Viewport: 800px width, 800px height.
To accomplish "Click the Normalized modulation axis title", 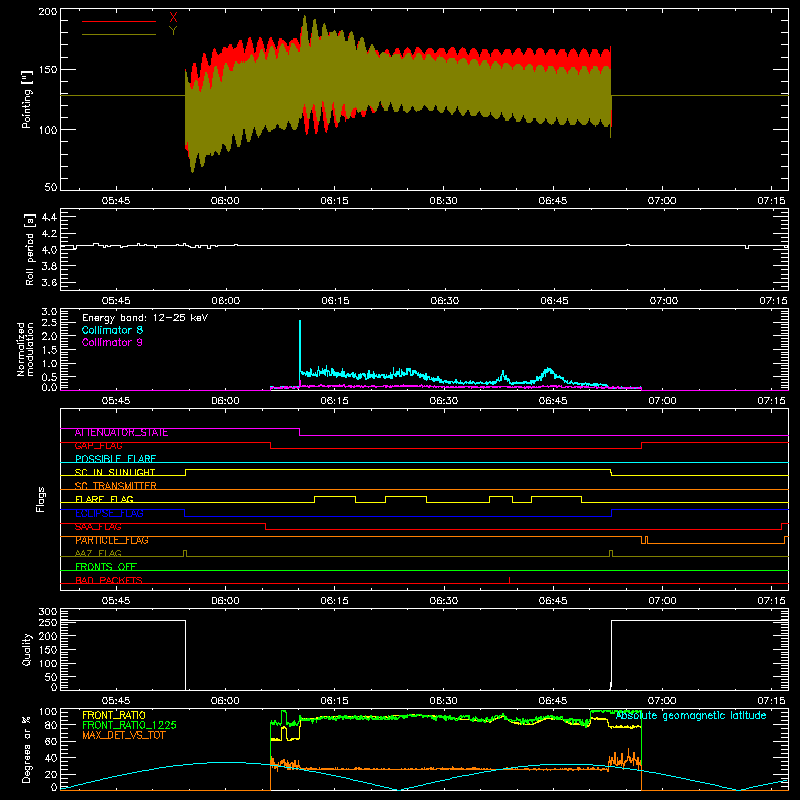I will coord(25,349).
